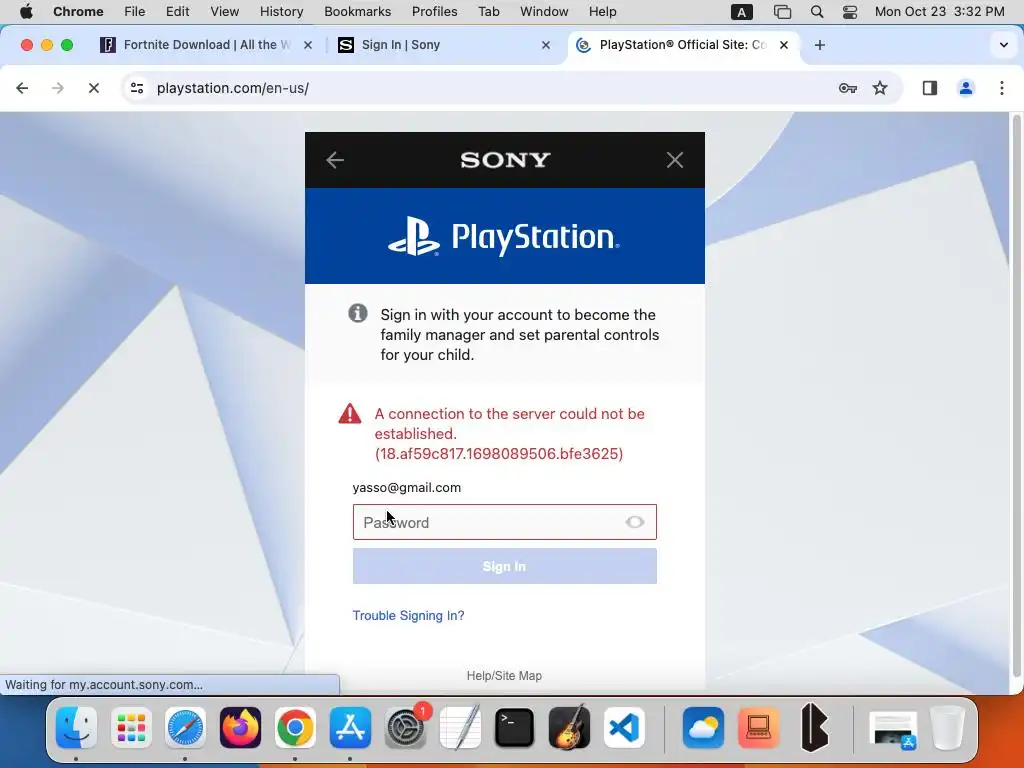The width and height of the screenshot is (1024, 768).
Task: Close the Sign In | Sony tab
Action: (546, 45)
